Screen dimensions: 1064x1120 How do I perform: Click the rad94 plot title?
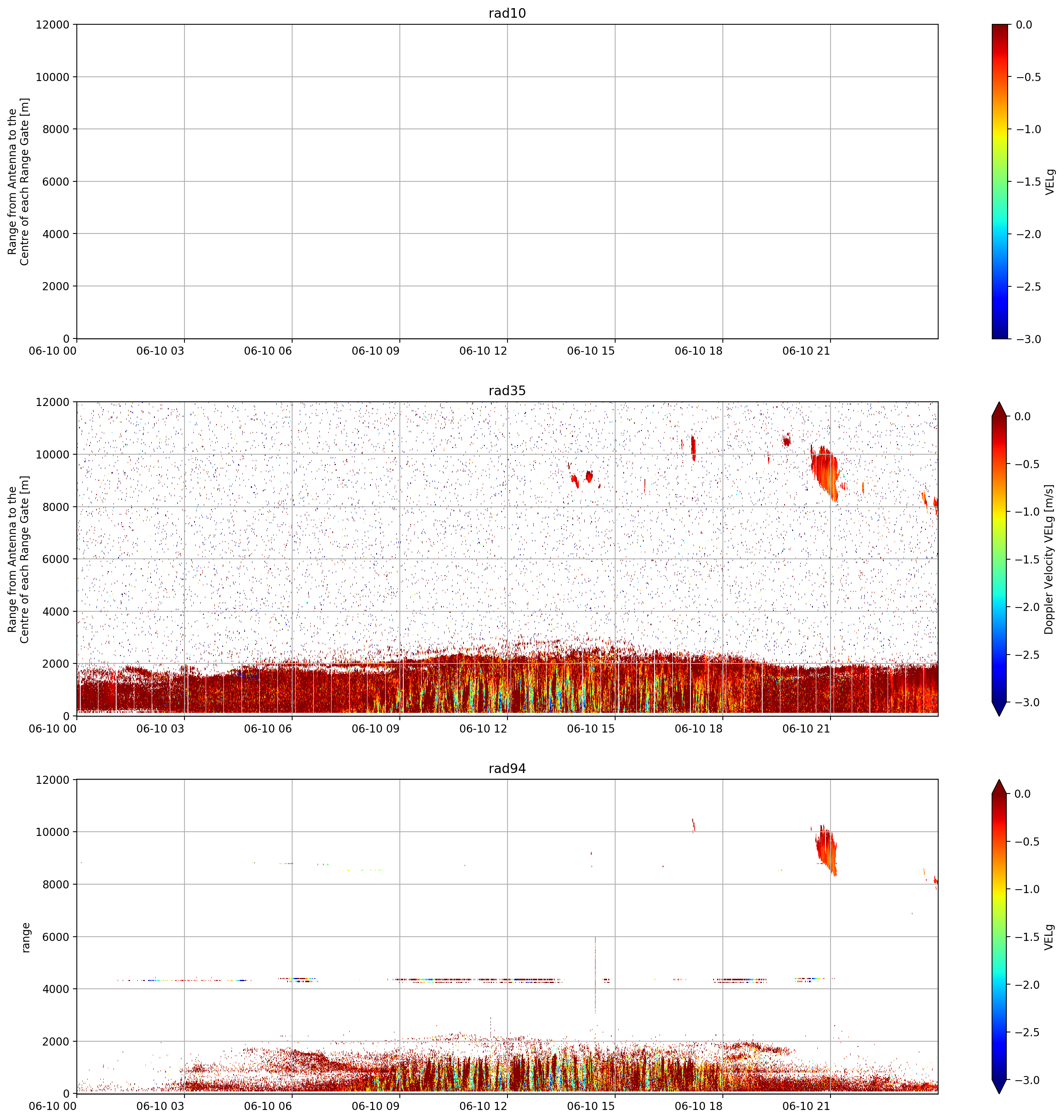507,768
